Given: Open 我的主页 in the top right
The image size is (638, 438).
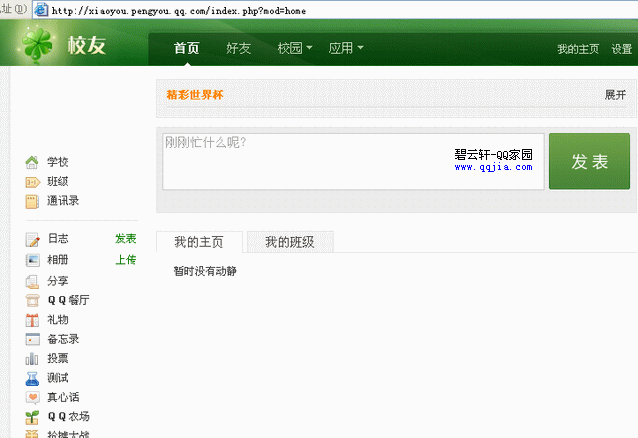Looking at the screenshot, I should (578, 49).
